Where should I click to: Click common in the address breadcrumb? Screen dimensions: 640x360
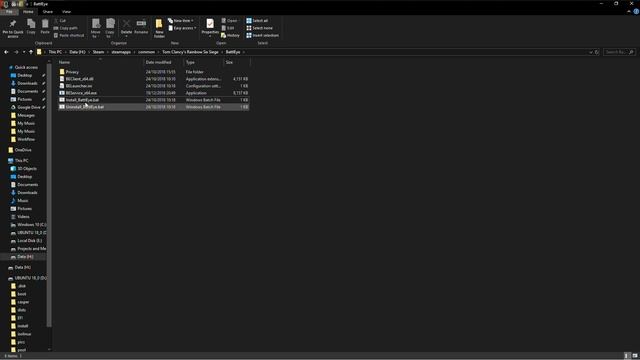click(x=147, y=52)
